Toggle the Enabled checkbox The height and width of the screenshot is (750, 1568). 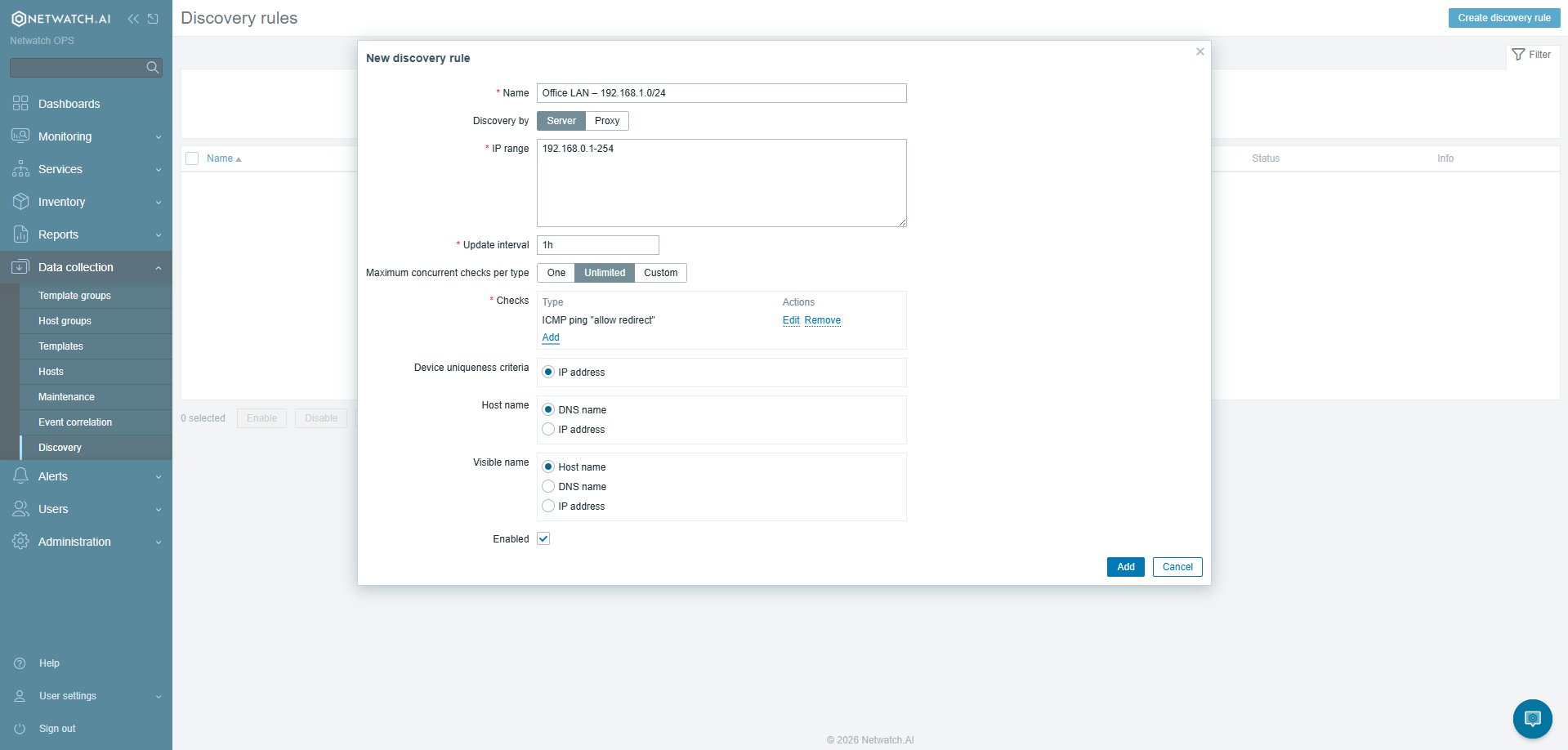pos(543,539)
